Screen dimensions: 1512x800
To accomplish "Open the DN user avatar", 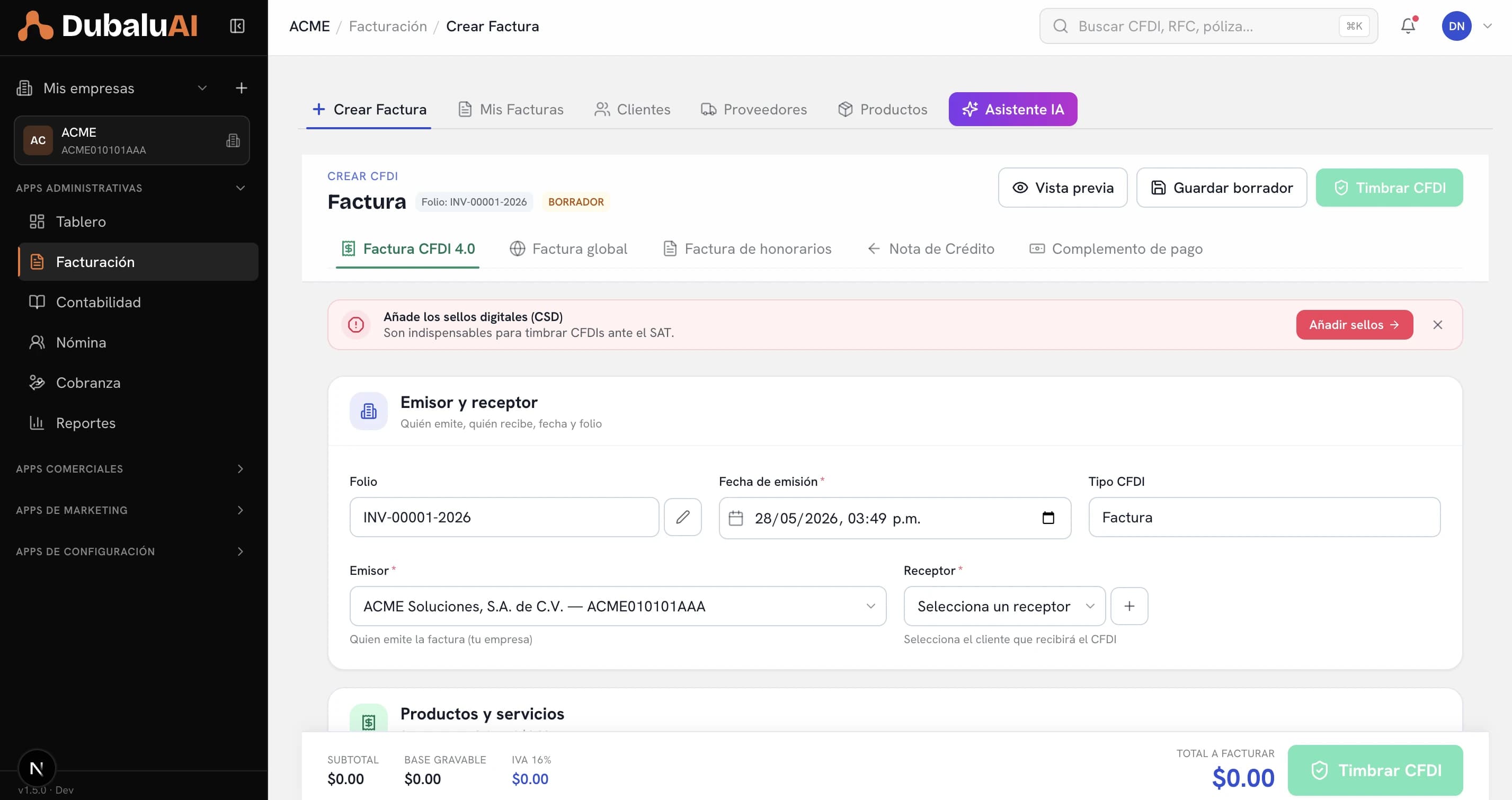I will point(1456,26).
